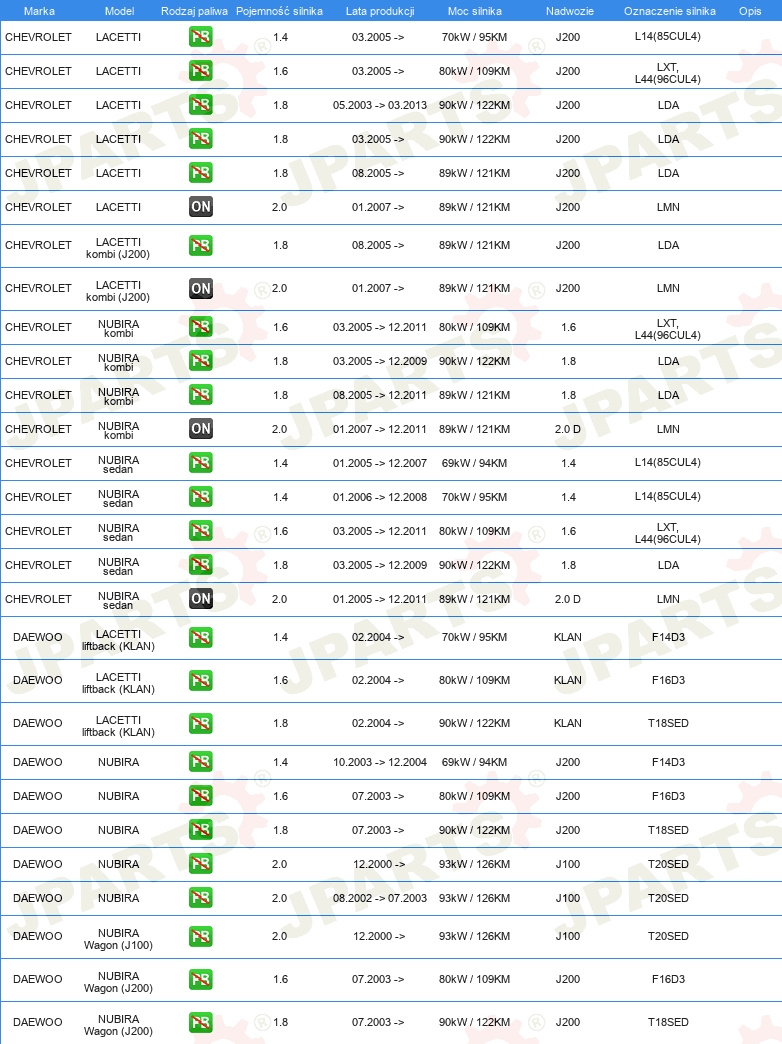Click petrol icon for Daewoo Lacetti liftback 1.6
The image size is (782, 1044).
(200, 680)
